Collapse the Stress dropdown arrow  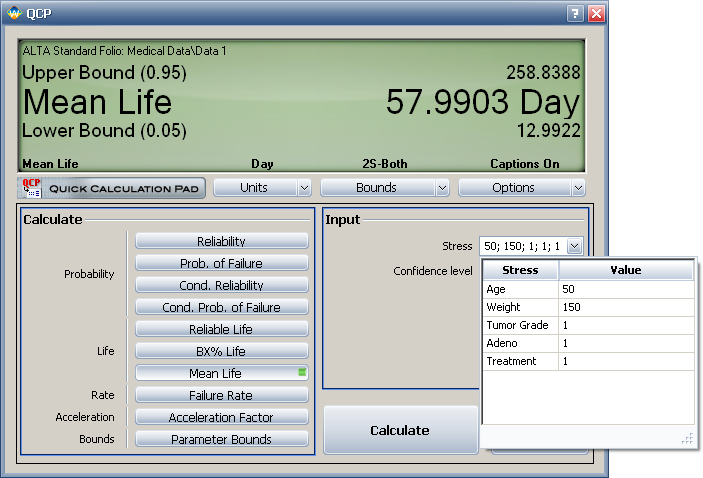coord(574,246)
